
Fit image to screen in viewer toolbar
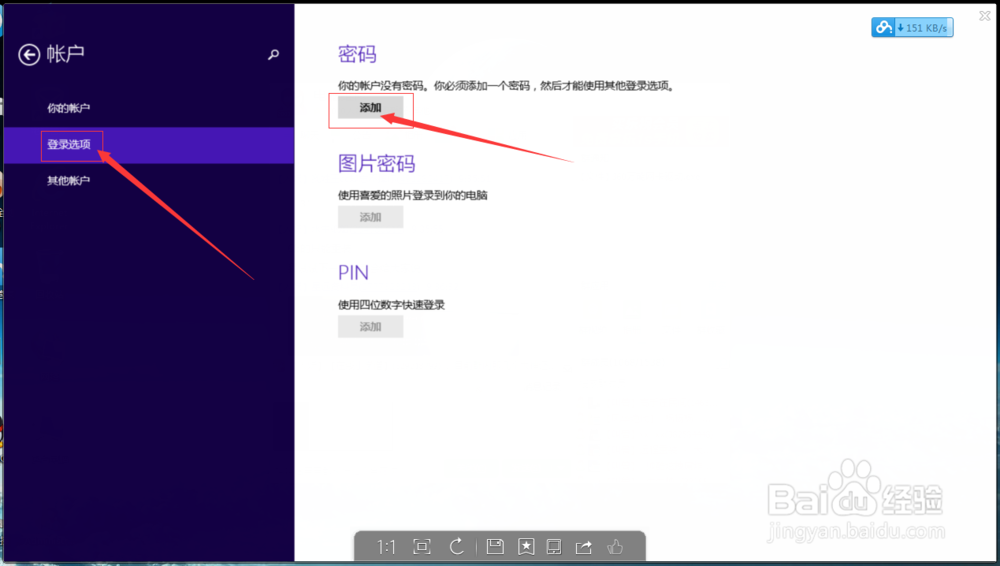pyautogui.click(x=422, y=547)
